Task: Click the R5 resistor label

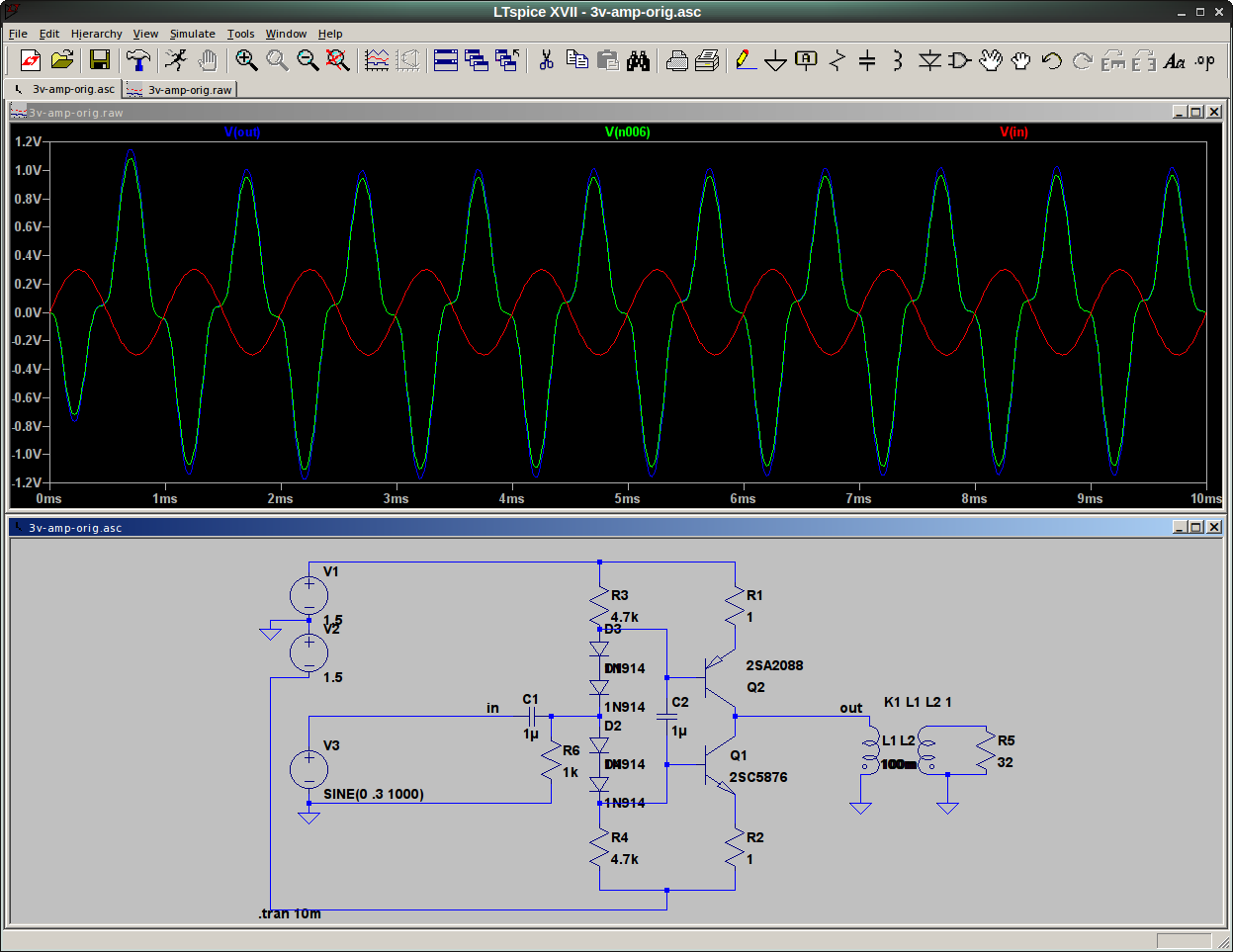Action: click(x=1007, y=740)
